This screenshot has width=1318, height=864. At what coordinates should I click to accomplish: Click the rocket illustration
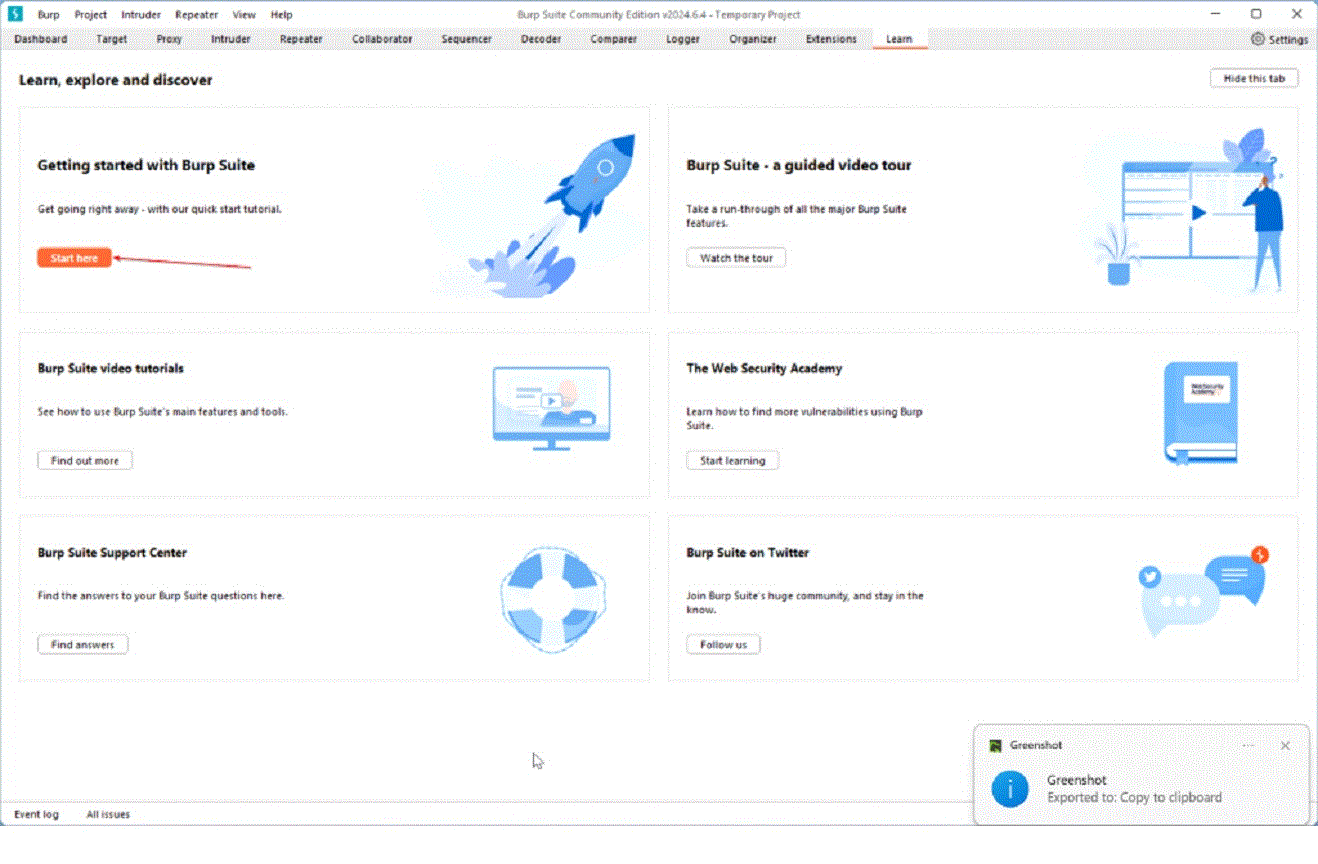[x=560, y=215]
